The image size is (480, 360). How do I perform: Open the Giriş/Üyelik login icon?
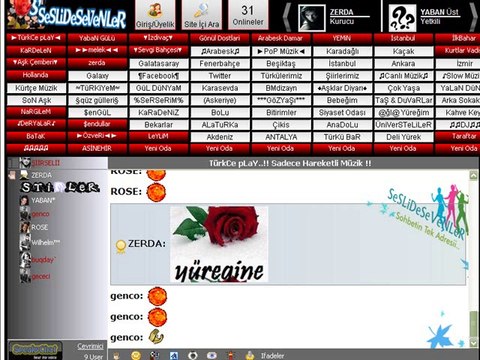pyautogui.click(x=155, y=15)
